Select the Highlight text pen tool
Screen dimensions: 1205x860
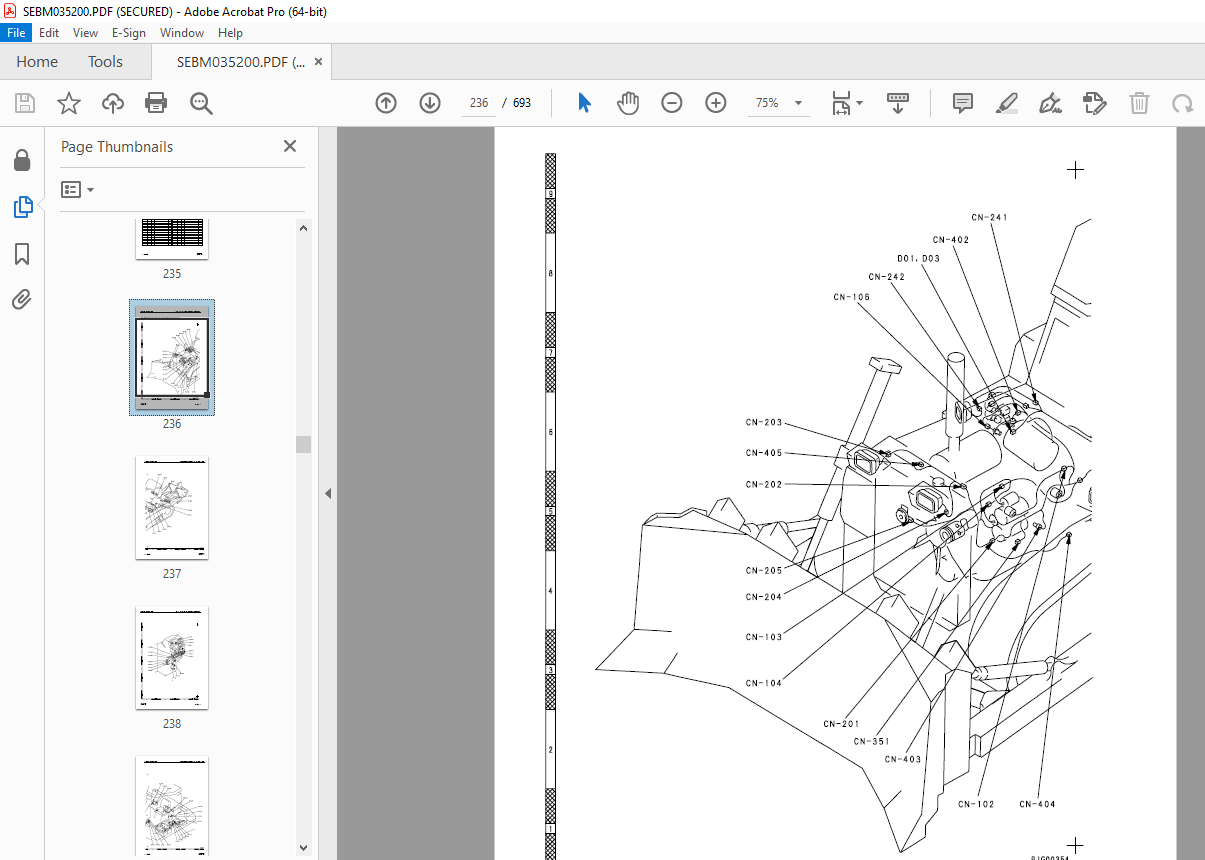click(x=1007, y=103)
